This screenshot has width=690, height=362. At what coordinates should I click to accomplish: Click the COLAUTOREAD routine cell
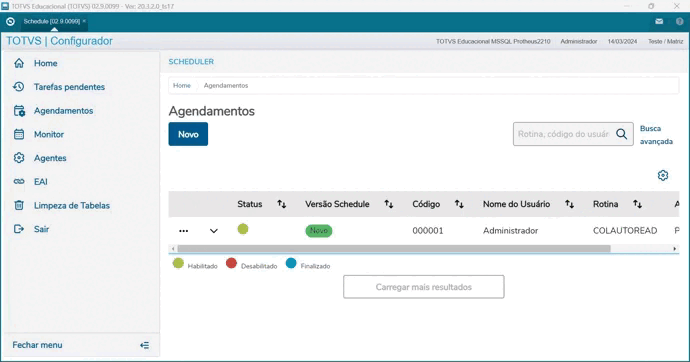coord(625,230)
